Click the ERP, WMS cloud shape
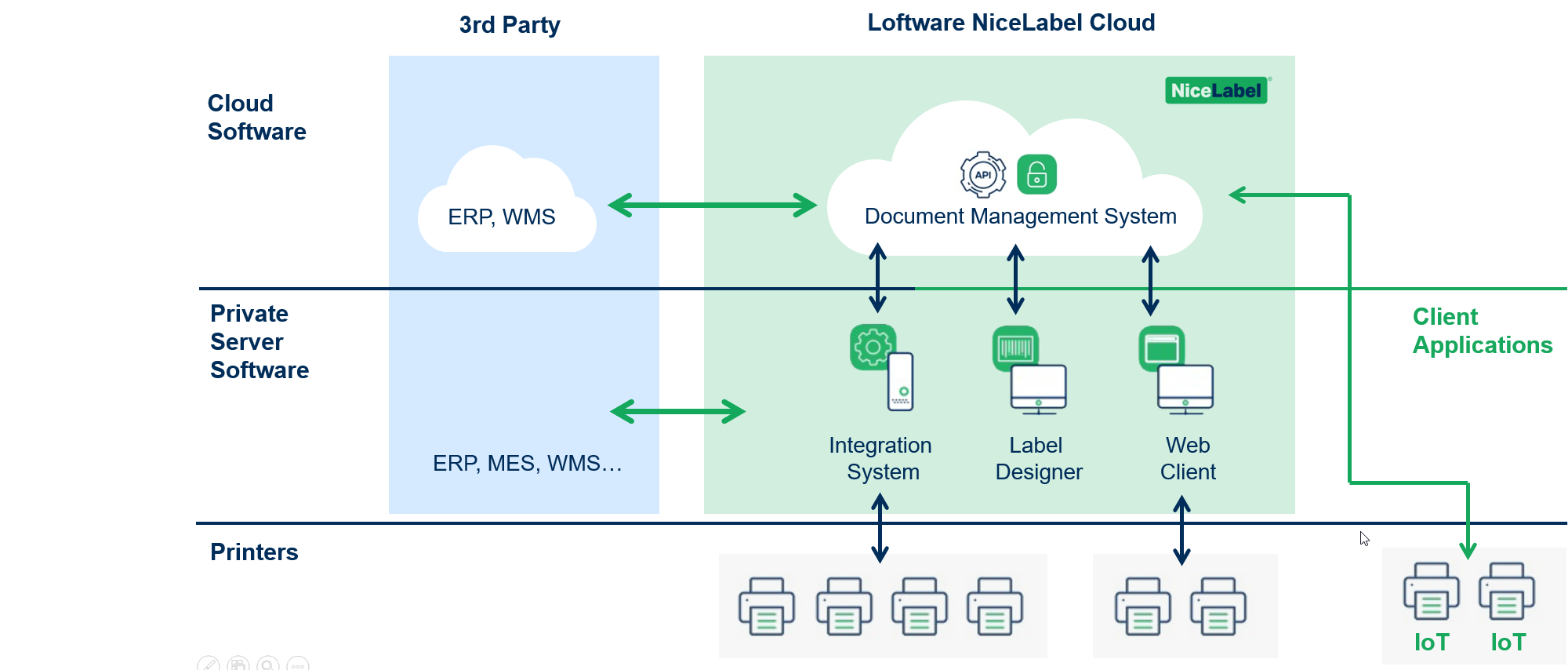The image size is (1568, 670). [x=506, y=200]
